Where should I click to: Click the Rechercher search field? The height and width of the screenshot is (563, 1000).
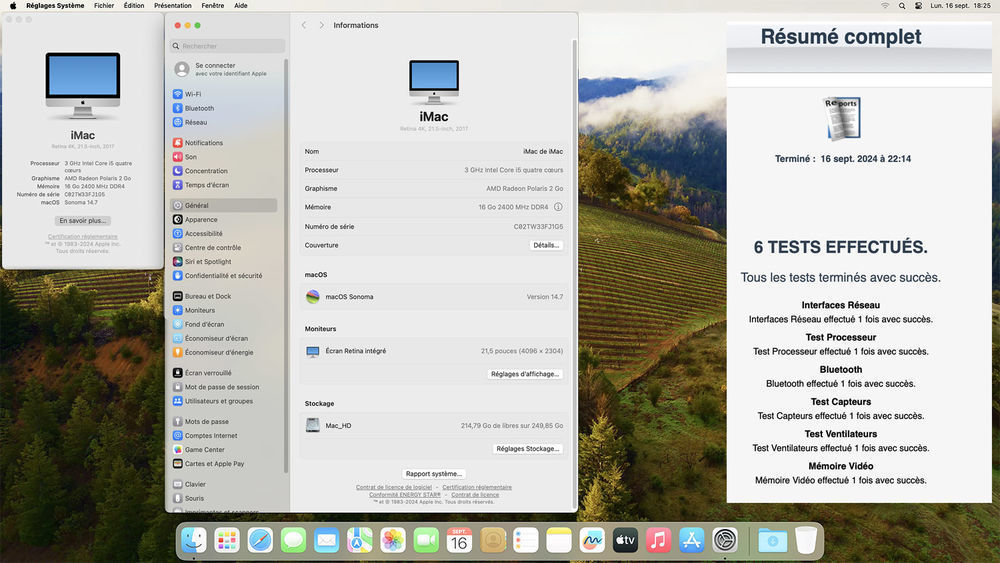point(228,46)
